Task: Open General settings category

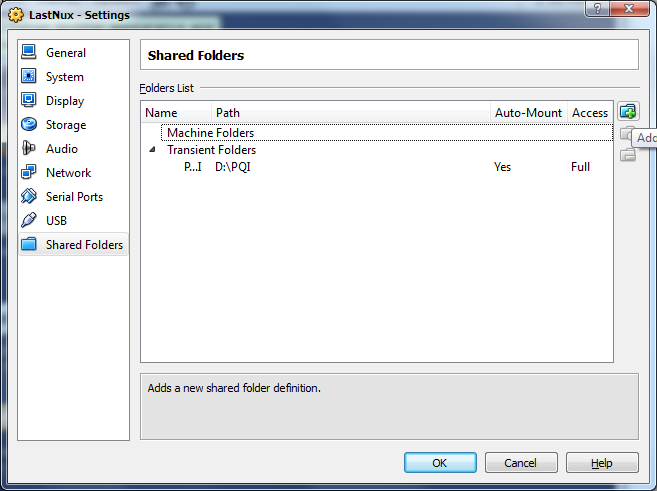Action: [x=66, y=53]
